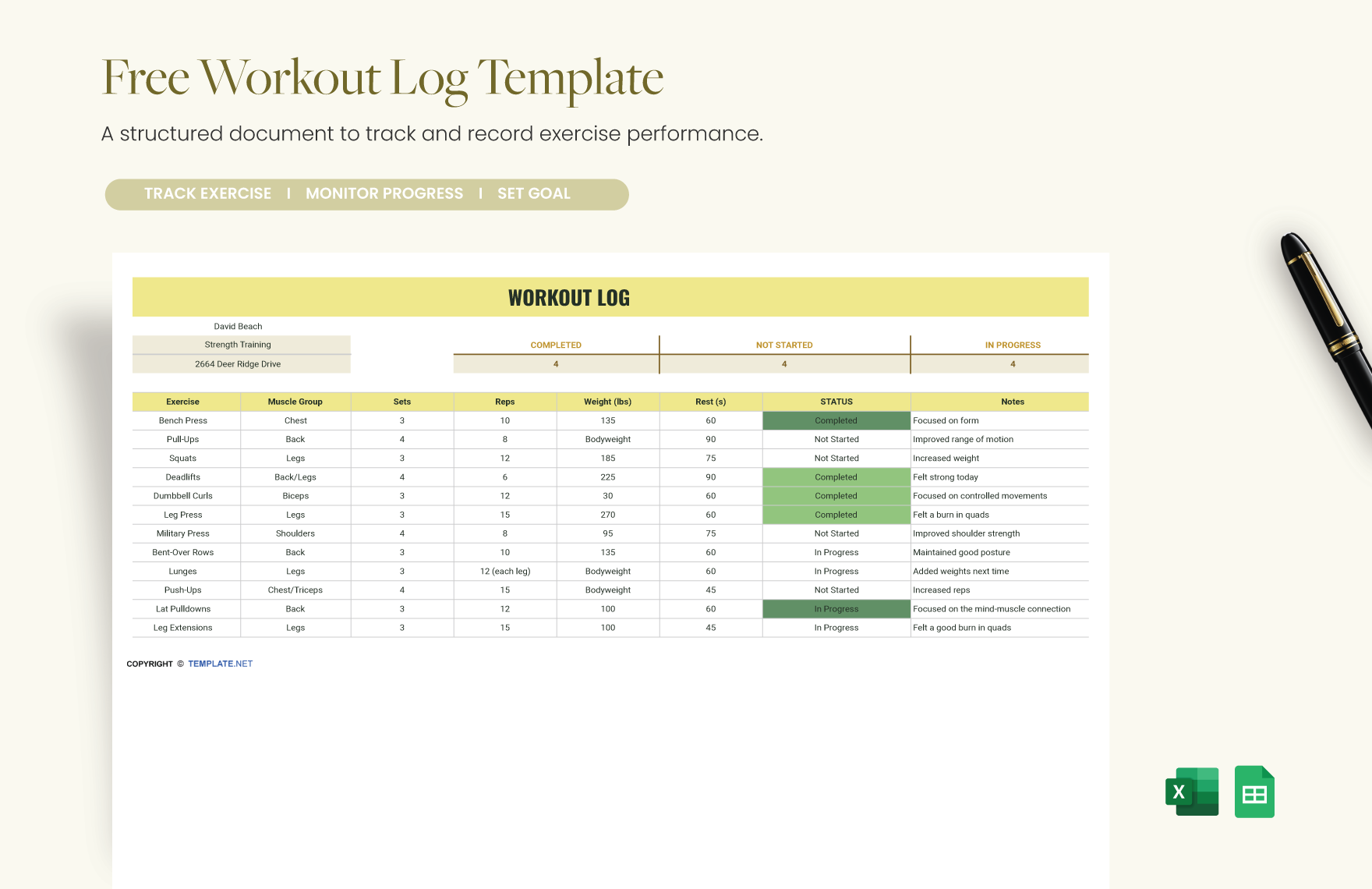Select the Strength Training input field
The height and width of the screenshot is (889, 1372).
239,344
